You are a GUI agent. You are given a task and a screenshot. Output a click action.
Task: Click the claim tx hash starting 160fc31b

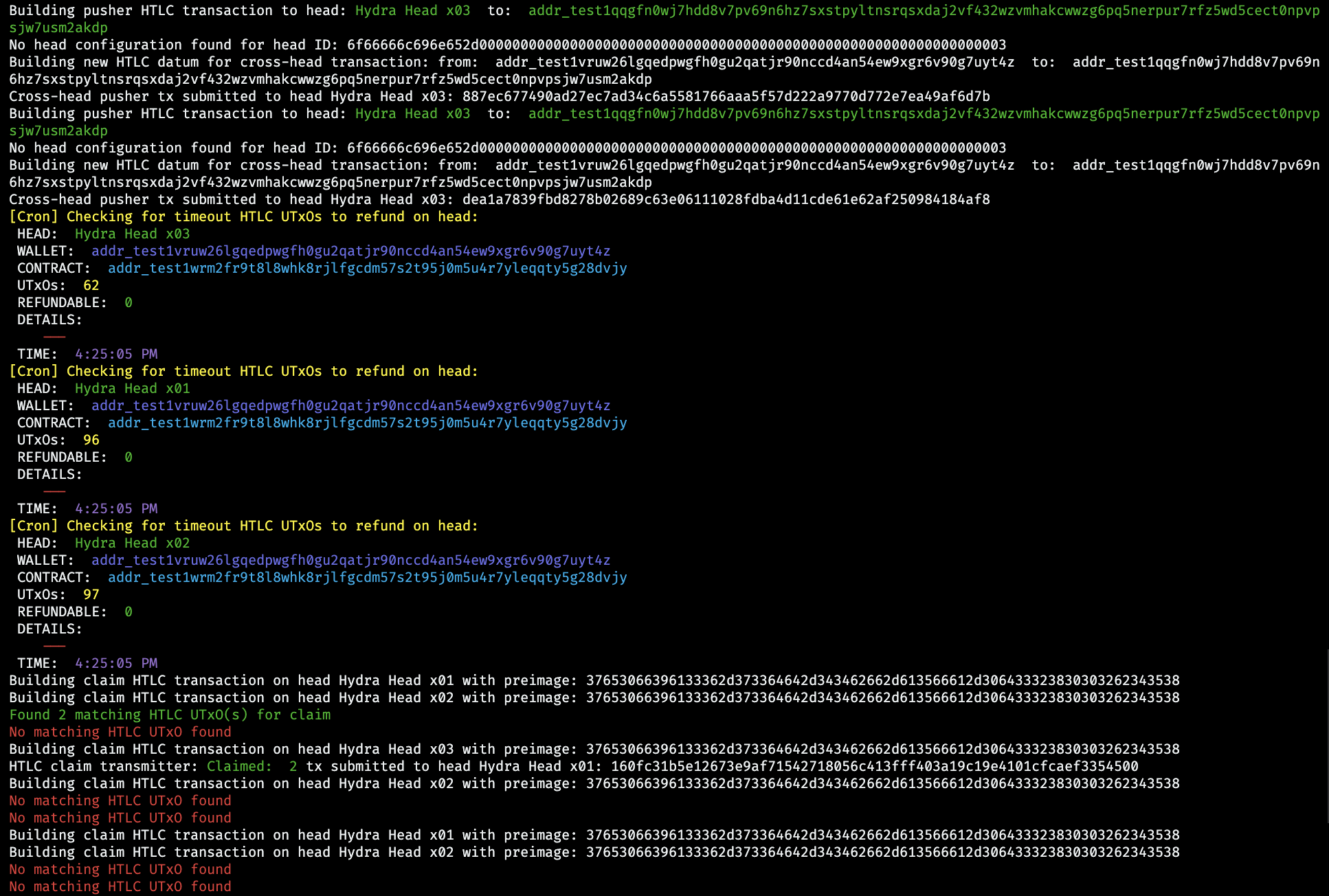point(874,766)
